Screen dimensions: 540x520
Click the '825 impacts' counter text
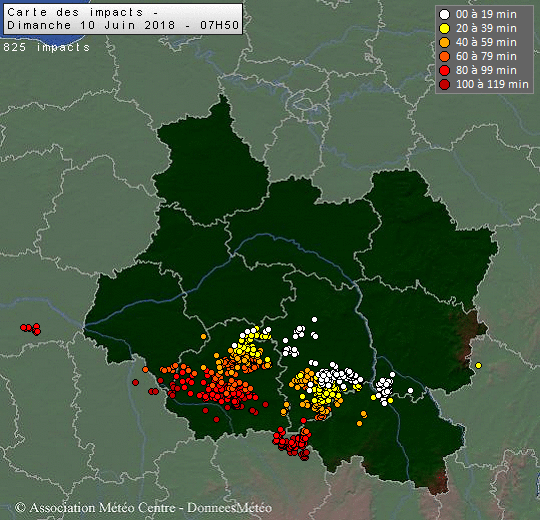tap(46, 47)
